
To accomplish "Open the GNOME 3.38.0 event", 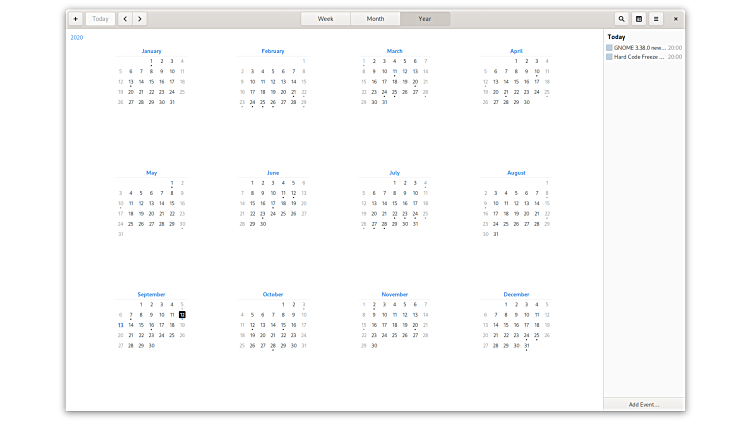I will pos(638,47).
